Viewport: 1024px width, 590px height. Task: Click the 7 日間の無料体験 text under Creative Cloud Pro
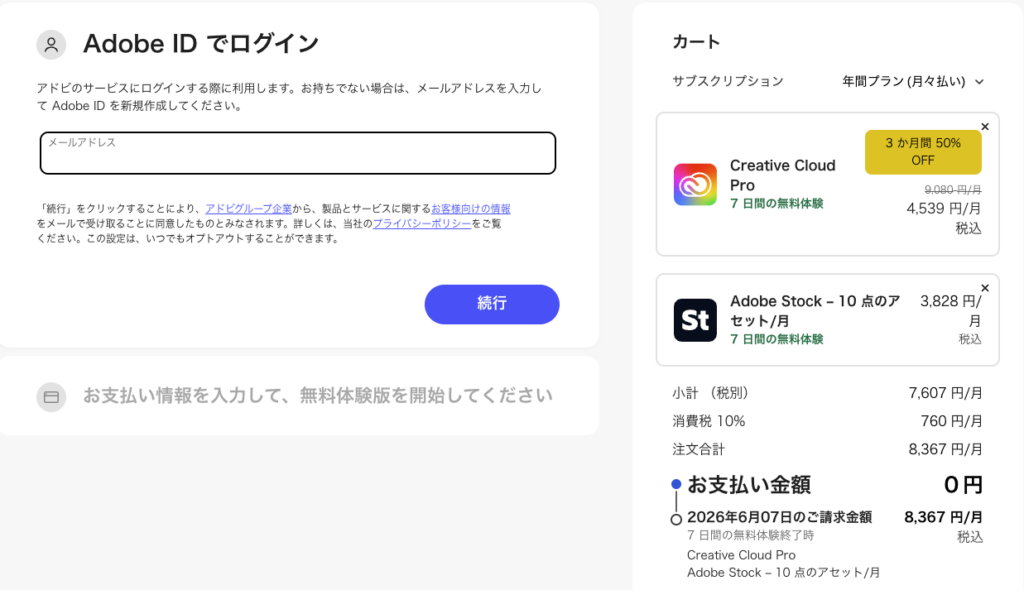click(x=776, y=204)
